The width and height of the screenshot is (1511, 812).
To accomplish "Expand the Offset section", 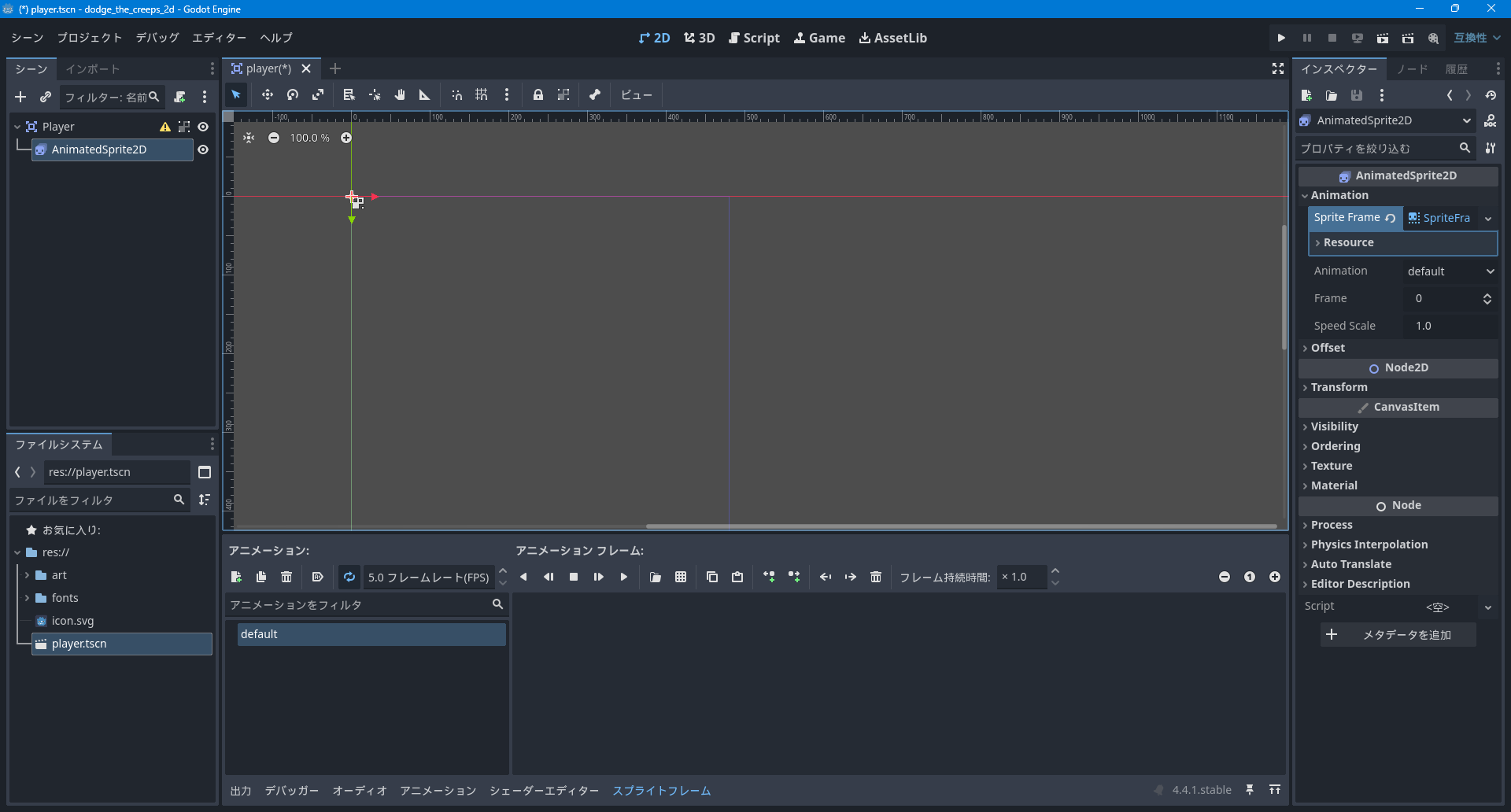I will [1398, 348].
